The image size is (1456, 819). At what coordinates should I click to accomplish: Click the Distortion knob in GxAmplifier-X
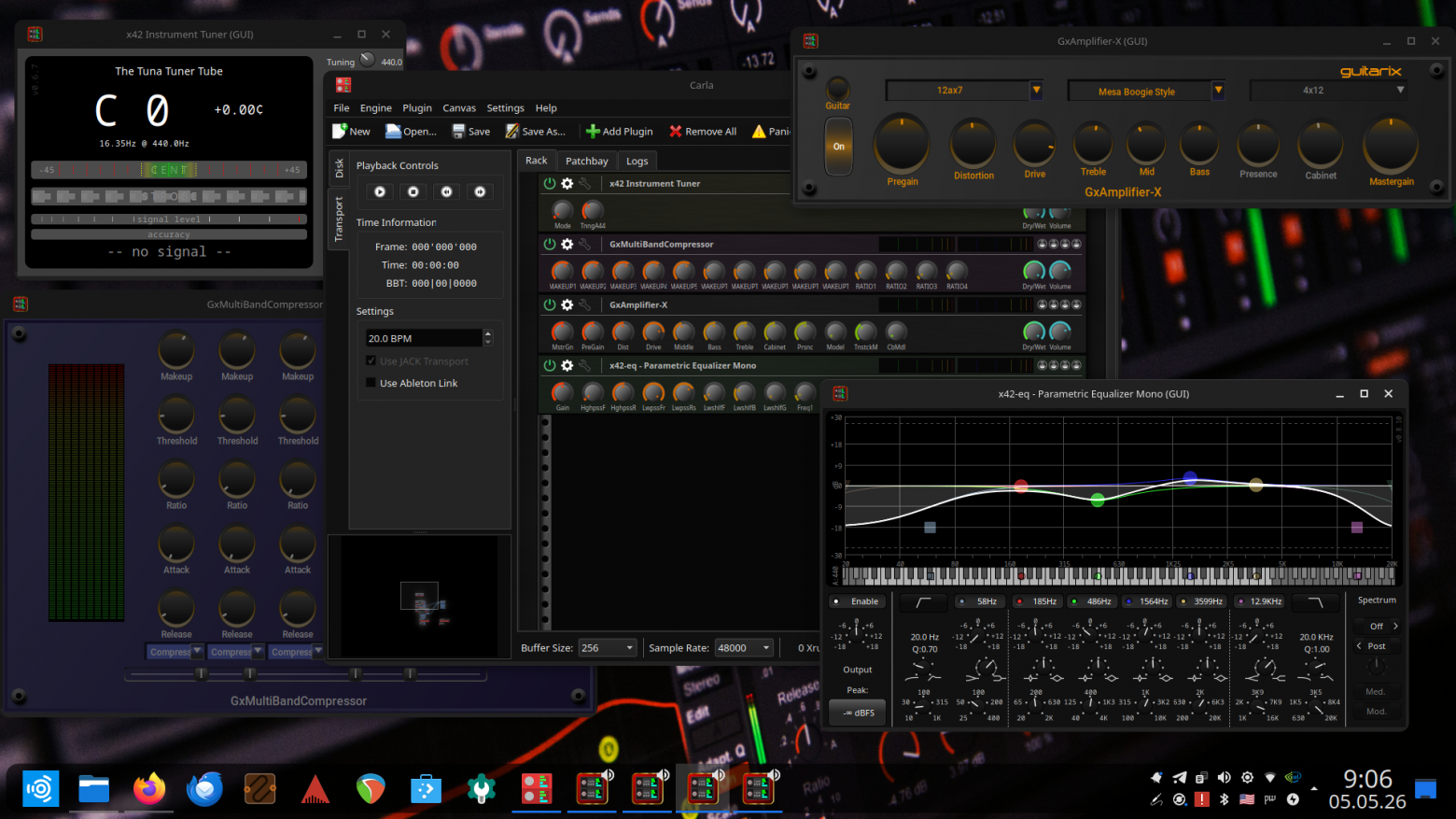[x=973, y=144]
